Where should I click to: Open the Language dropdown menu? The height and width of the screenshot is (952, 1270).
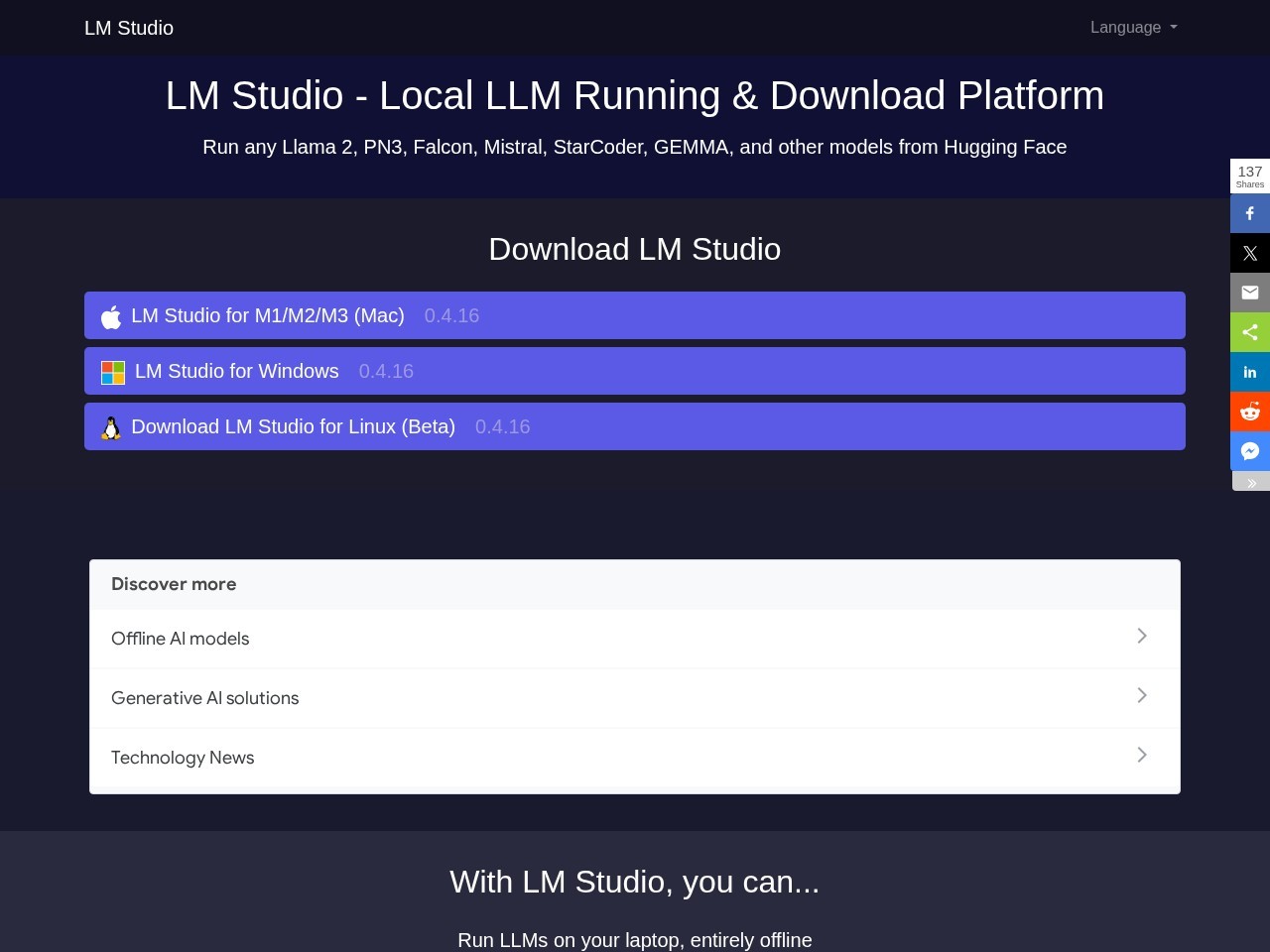click(1133, 28)
